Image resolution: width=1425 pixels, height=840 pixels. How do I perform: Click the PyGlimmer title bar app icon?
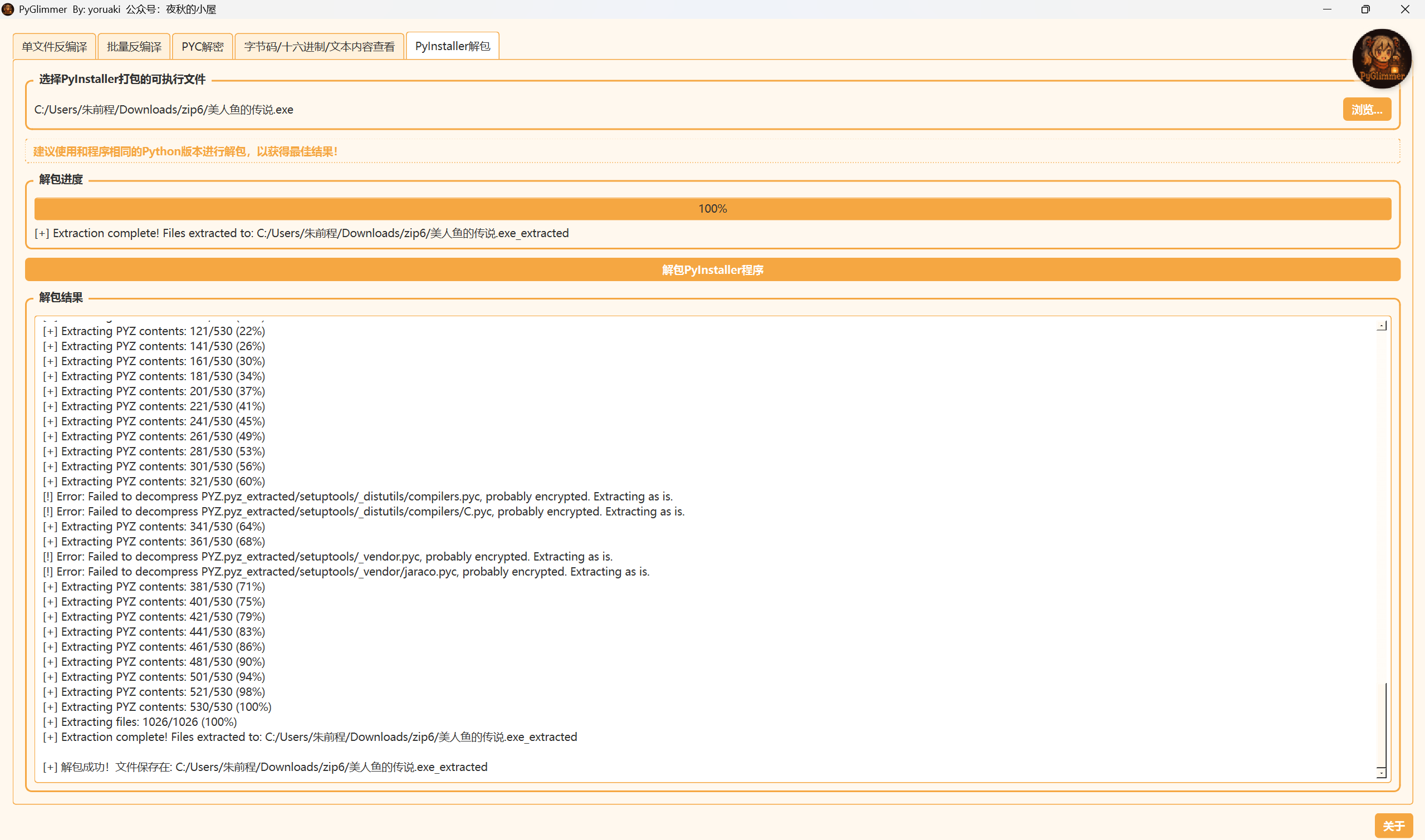8,9
